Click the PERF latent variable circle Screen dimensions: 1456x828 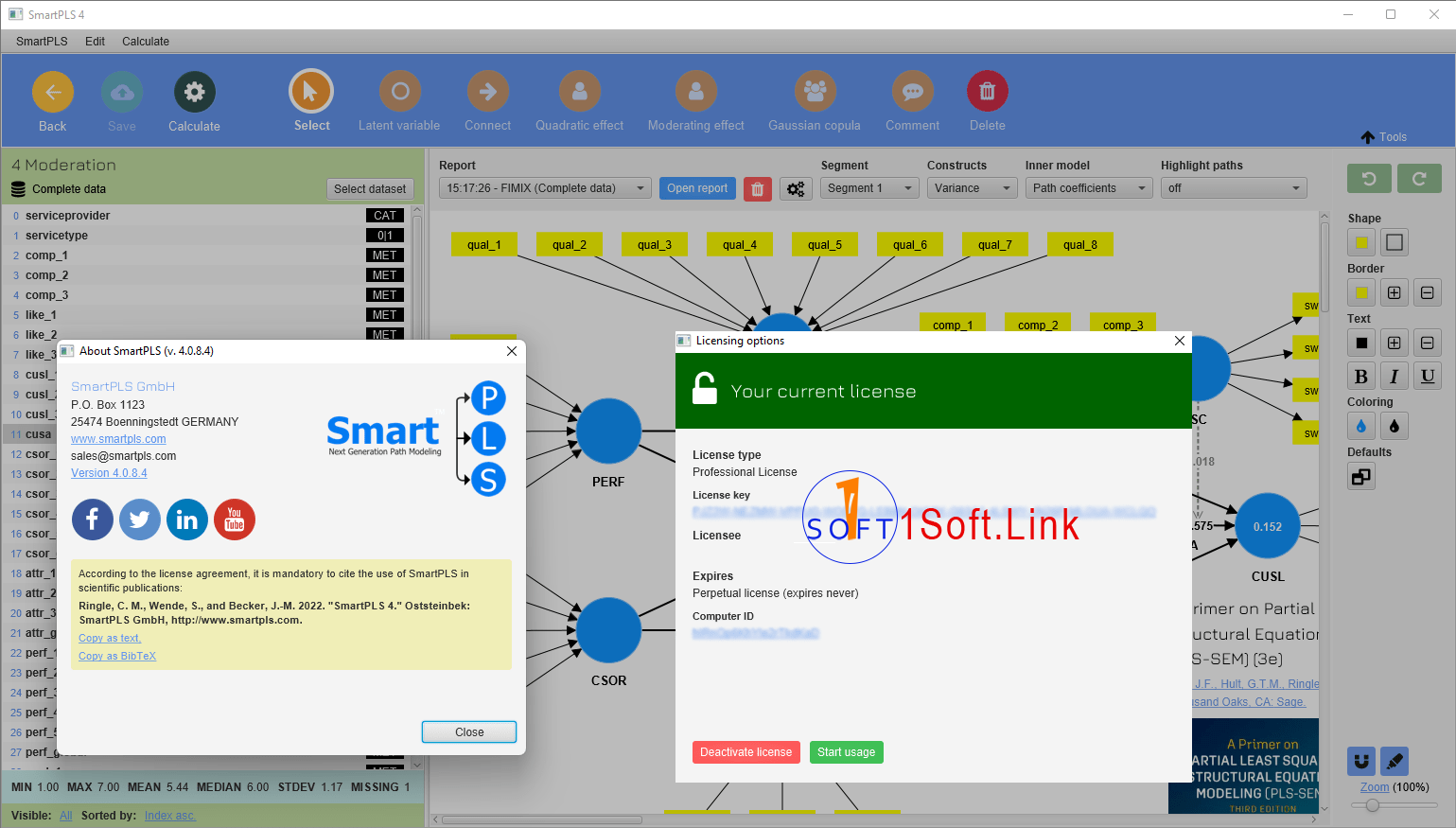pyautogui.click(x=609, y=431)
